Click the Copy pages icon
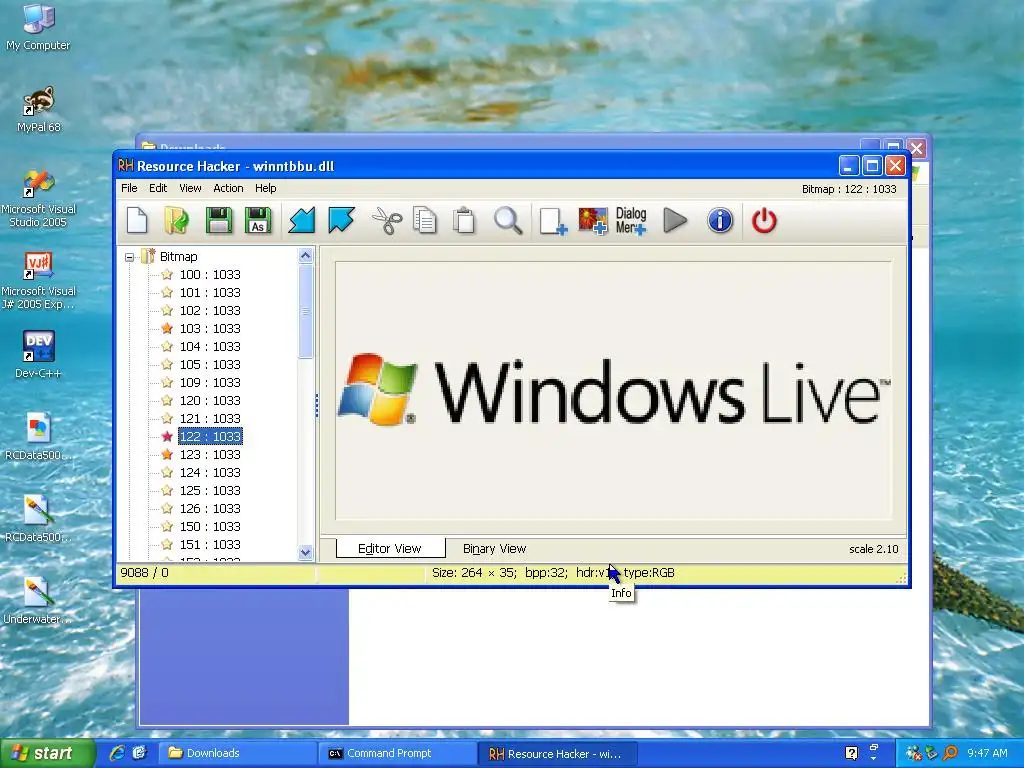 tap(425, 220)
